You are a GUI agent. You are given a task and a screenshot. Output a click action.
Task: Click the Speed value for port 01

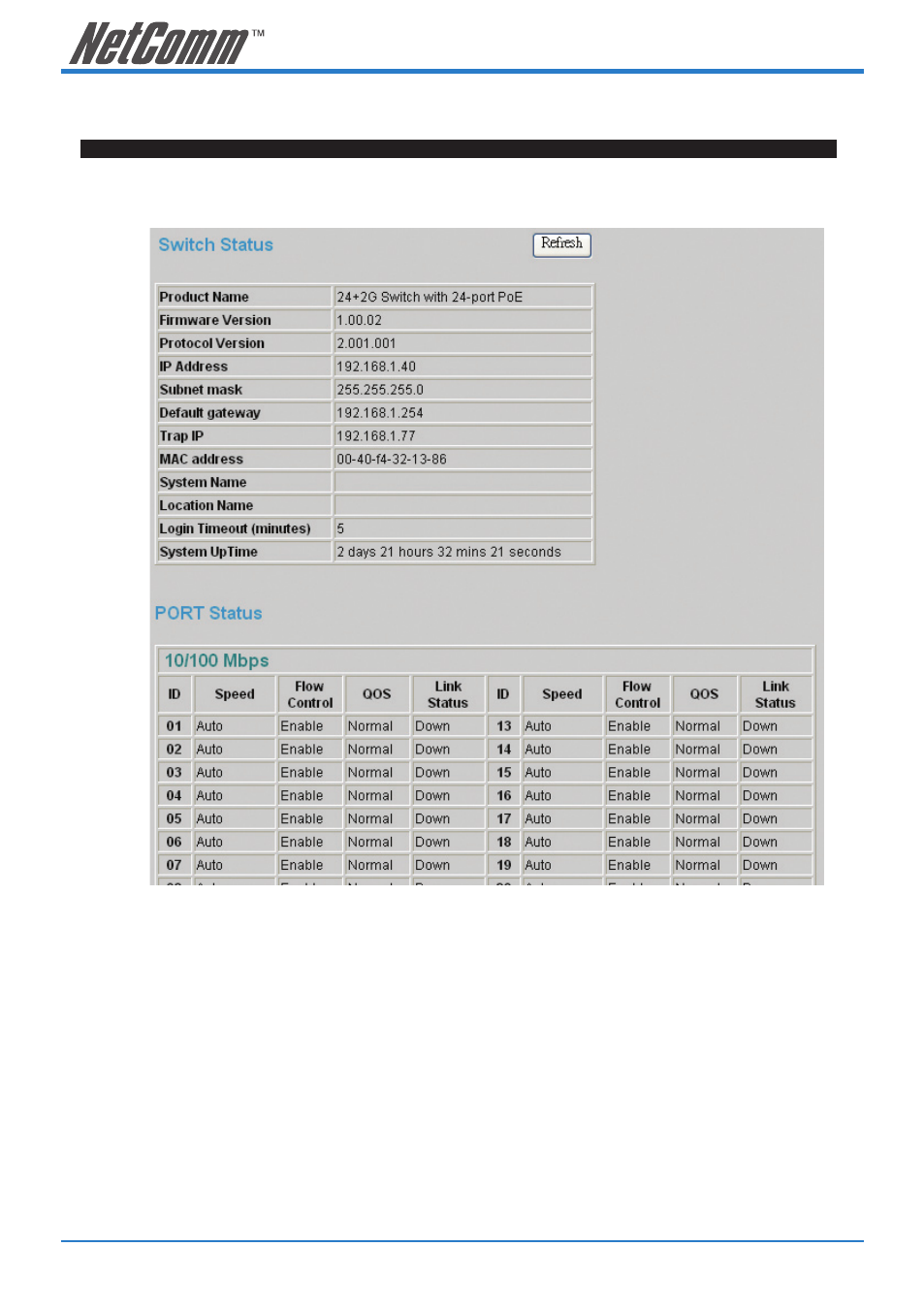[x=234, y=726]
